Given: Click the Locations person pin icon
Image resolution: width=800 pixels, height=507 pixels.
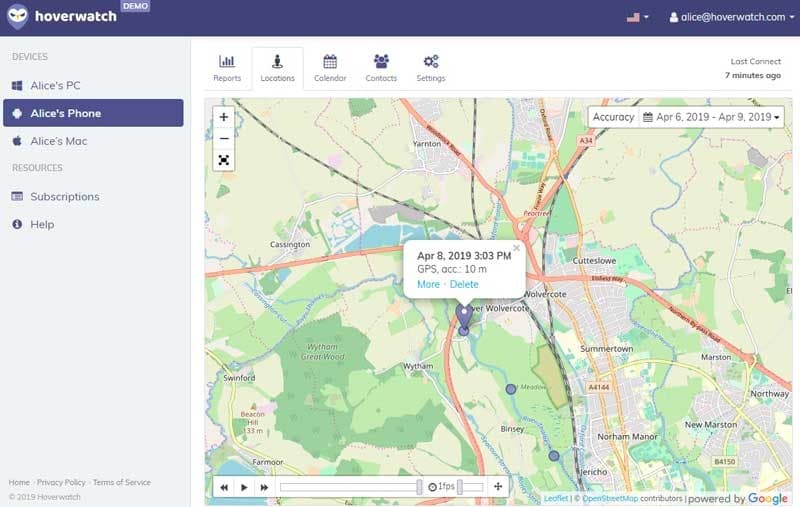Looking at the screenshot, I should [278, 61].
